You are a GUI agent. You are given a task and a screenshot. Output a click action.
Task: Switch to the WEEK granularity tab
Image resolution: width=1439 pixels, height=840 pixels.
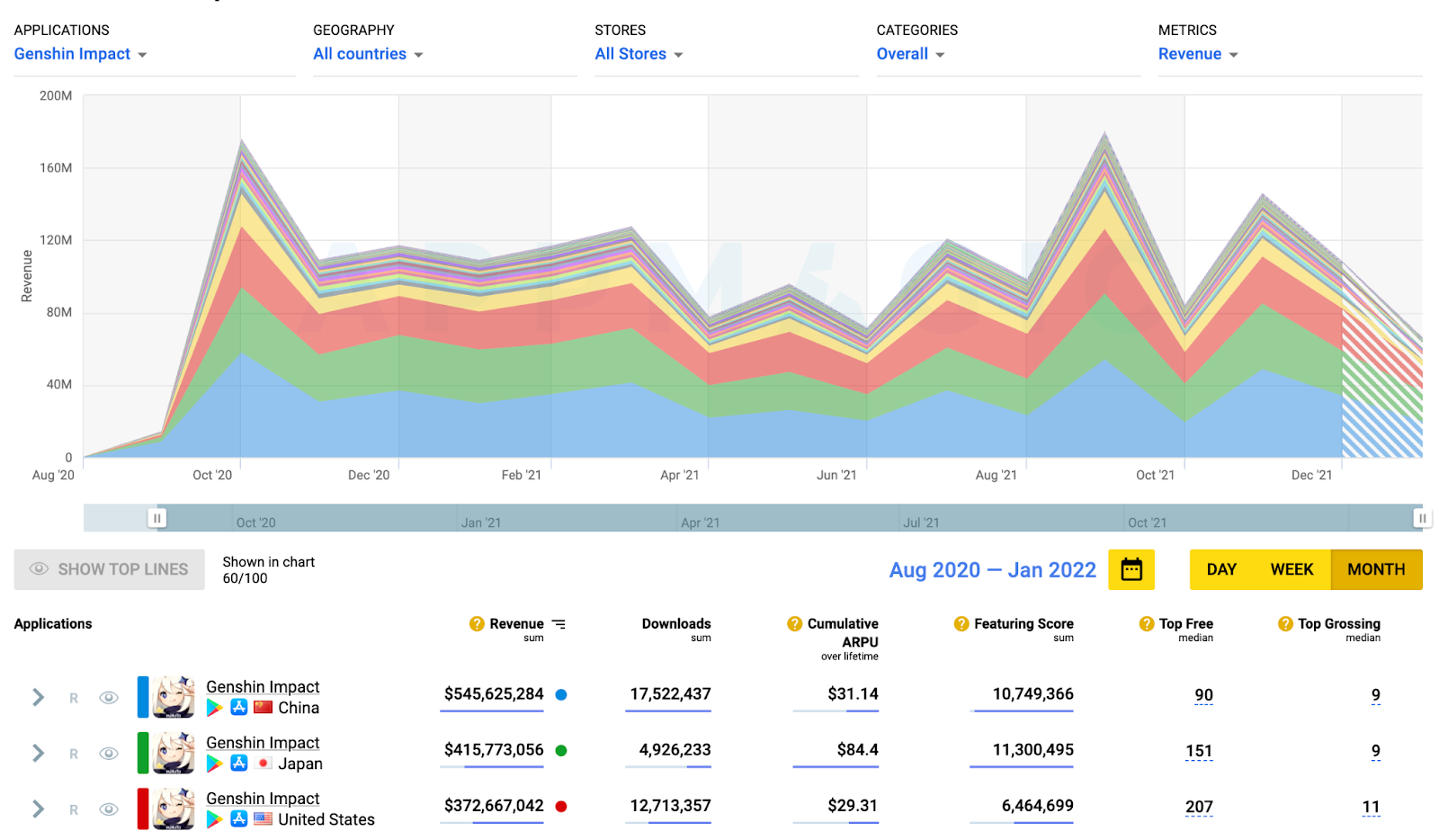tap(1292, 569)
